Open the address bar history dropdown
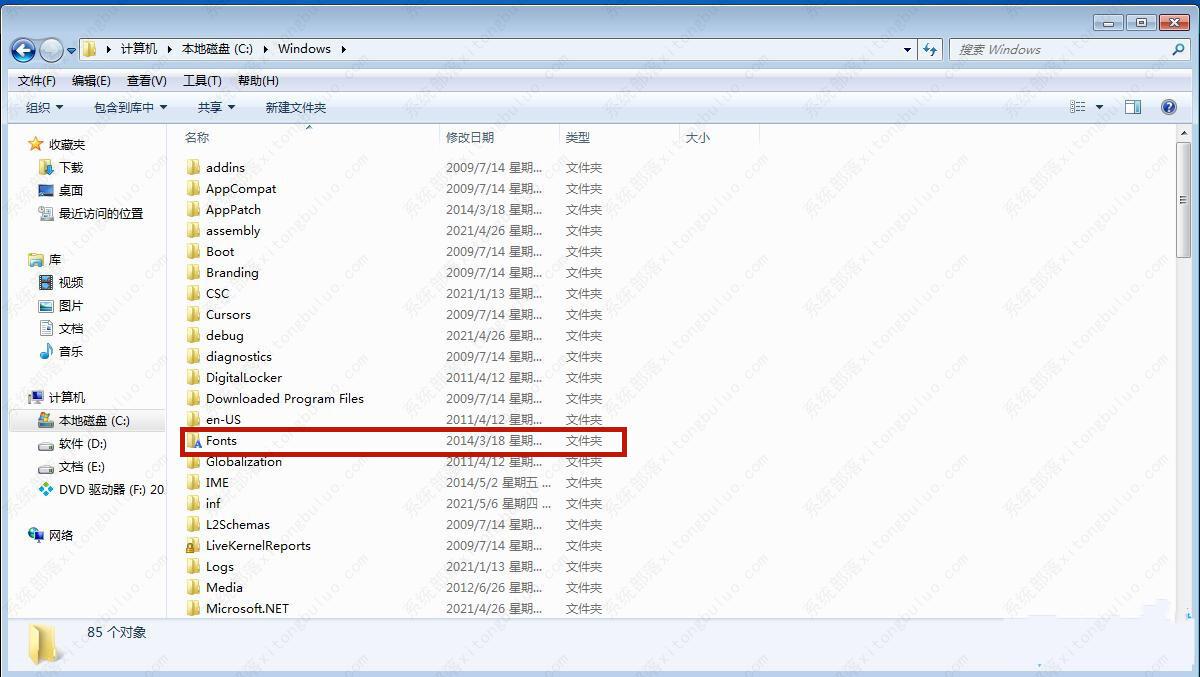Screen dimensions: 1200x677 tap(906, 48)
